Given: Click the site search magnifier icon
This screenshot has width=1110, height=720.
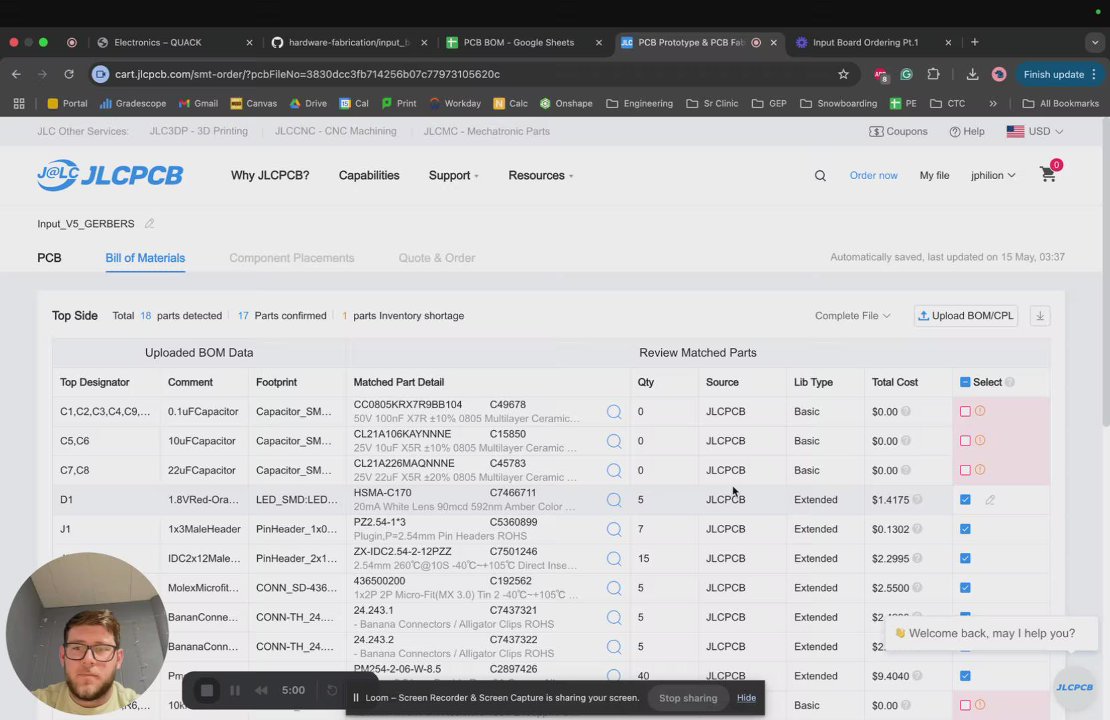Looking at the screenshot, I should 820,176.
